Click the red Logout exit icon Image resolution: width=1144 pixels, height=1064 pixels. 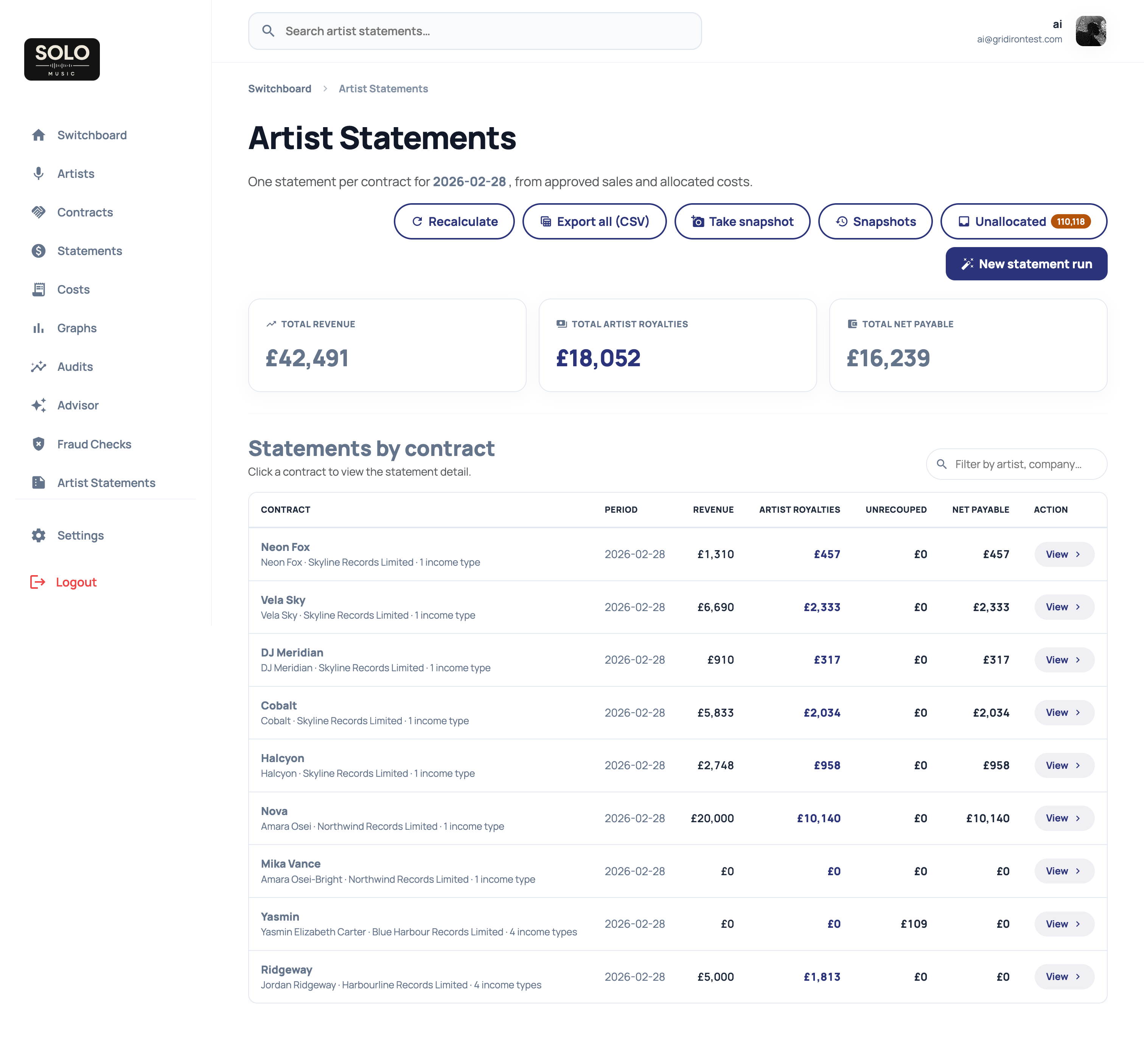click(37, 582)
